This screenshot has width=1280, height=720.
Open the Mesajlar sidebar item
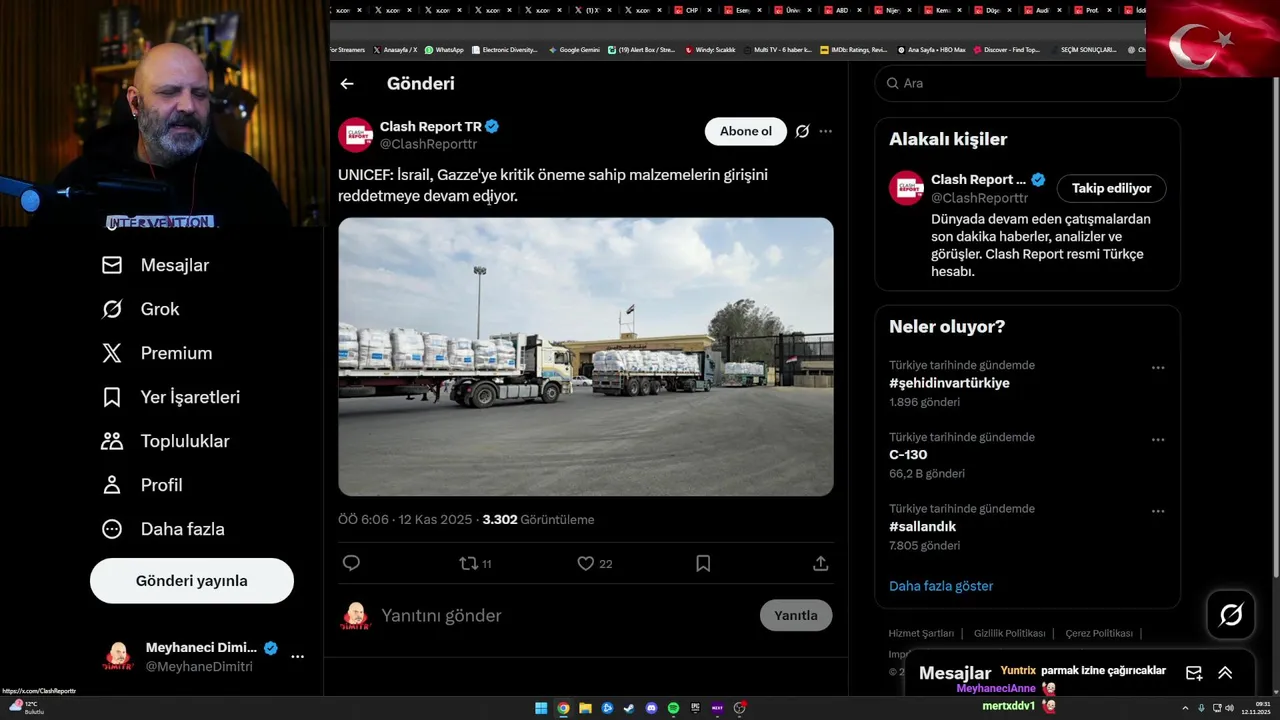click(x=156, y=265)
